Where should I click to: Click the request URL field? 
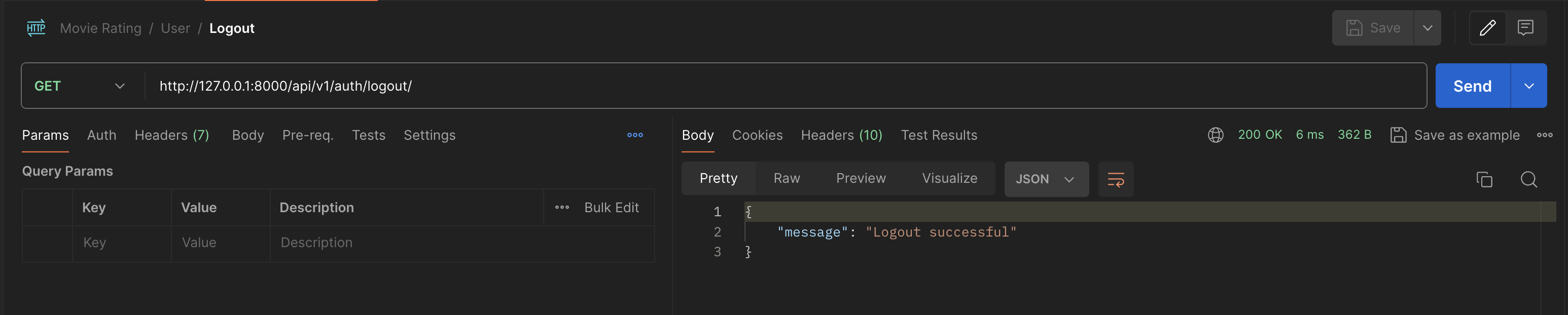730,87
